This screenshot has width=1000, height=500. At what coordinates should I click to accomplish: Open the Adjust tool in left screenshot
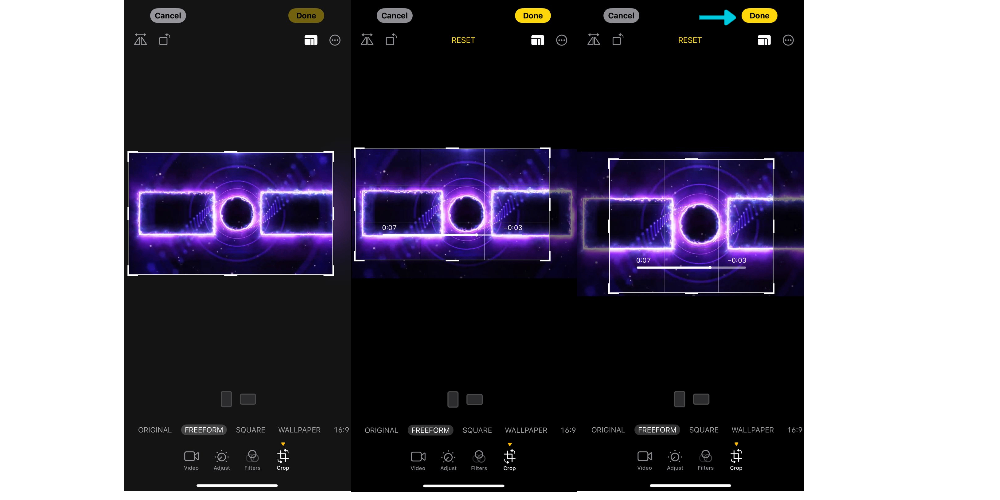pyautogui.click(x=222, y=460)
